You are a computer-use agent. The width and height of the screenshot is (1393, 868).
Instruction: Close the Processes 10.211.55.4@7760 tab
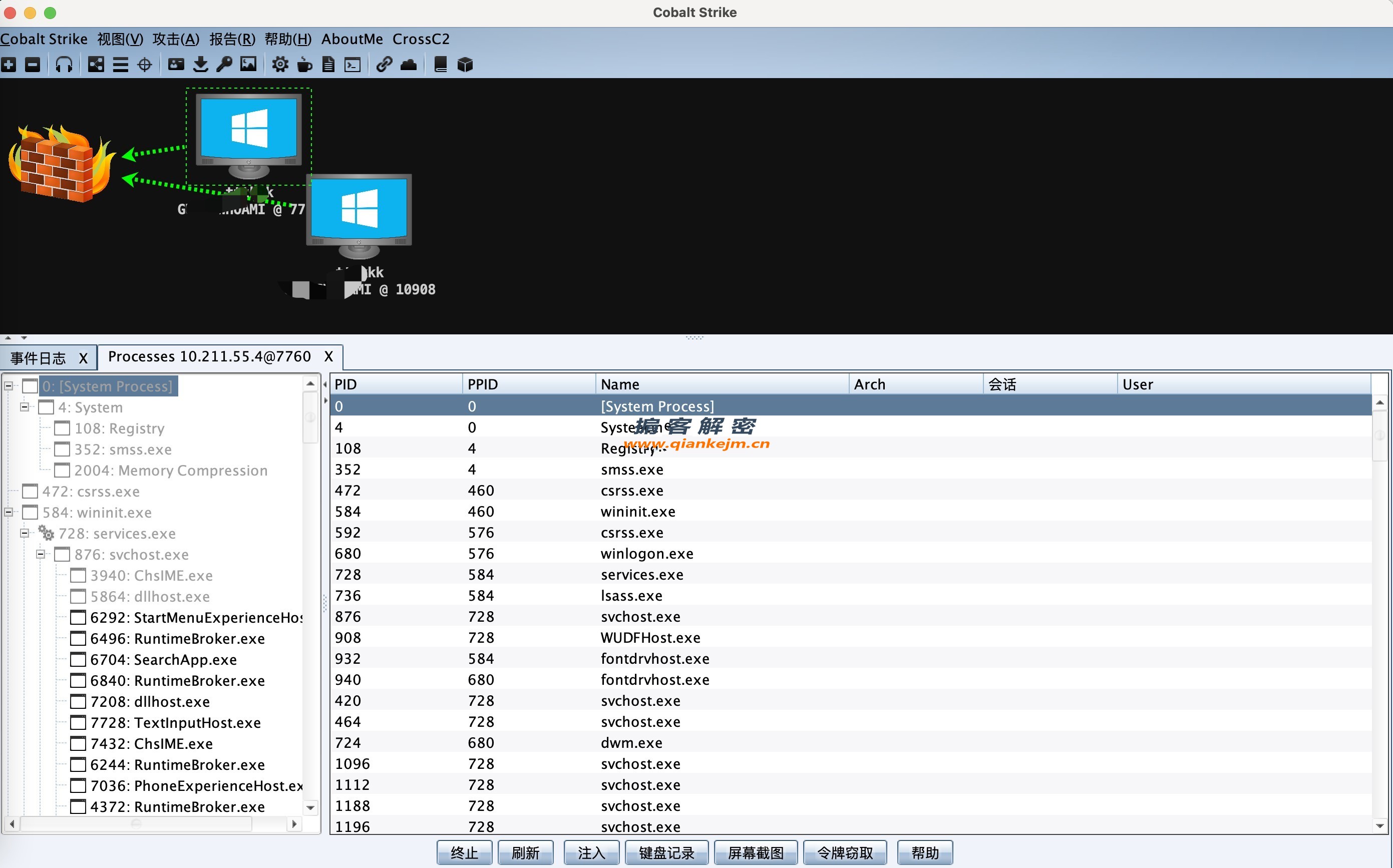(328, 356)
